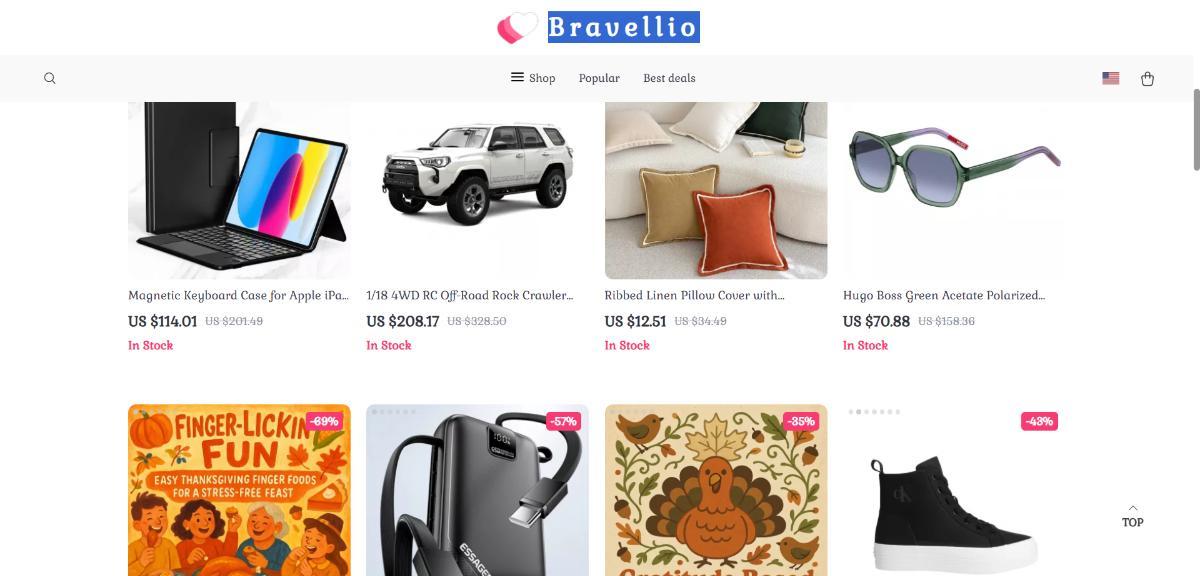This screenshot has height=576, width=1200.
Task: Open the Best deals menu item
Action: (669, 78)
